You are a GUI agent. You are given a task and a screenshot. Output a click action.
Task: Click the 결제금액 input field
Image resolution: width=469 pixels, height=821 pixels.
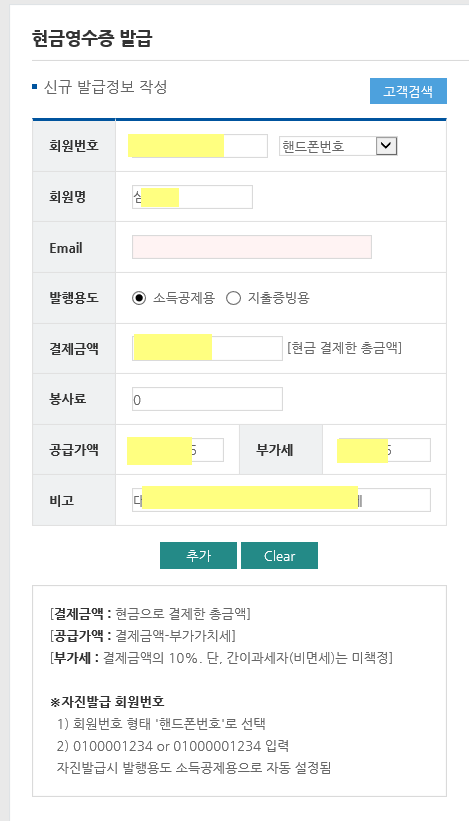pos(207,348)
